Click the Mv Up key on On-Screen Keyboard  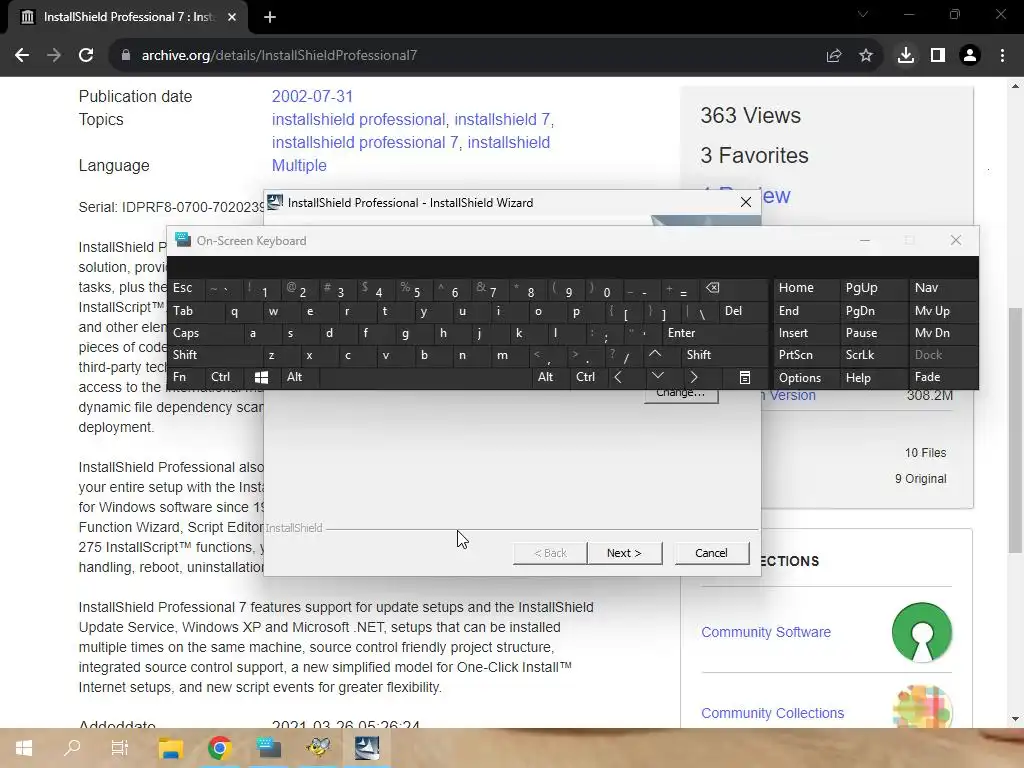pos(942,312)
